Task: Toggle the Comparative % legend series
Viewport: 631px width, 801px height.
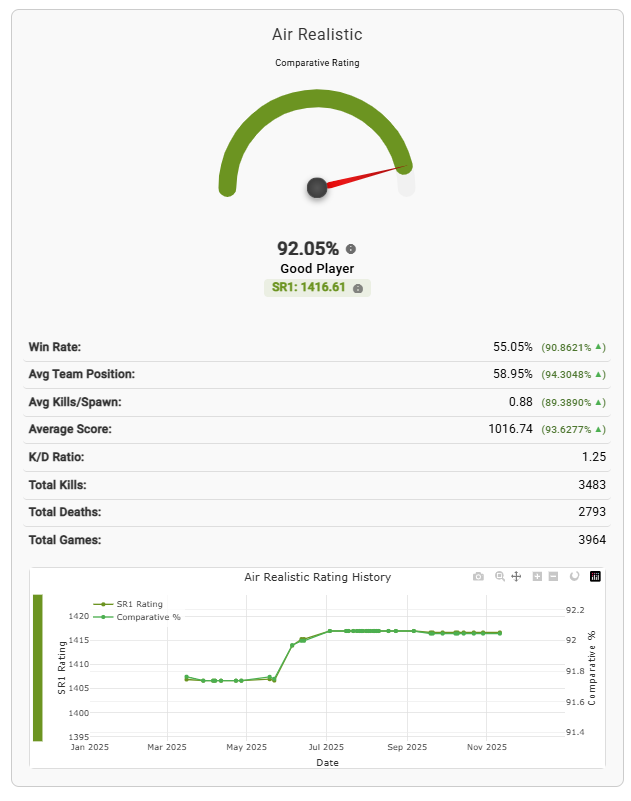Action: click(147, 617)
